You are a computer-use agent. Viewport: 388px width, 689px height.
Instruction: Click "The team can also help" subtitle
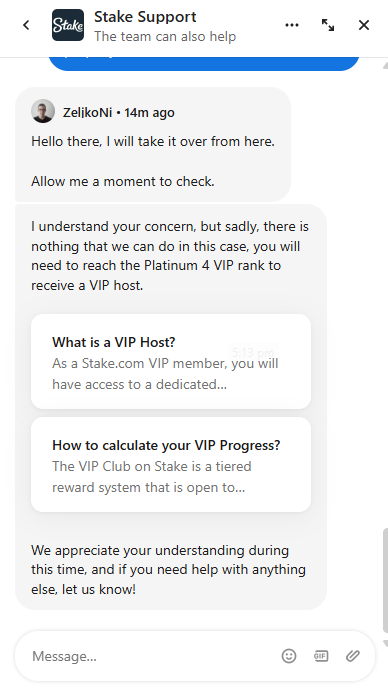(165, 36)
